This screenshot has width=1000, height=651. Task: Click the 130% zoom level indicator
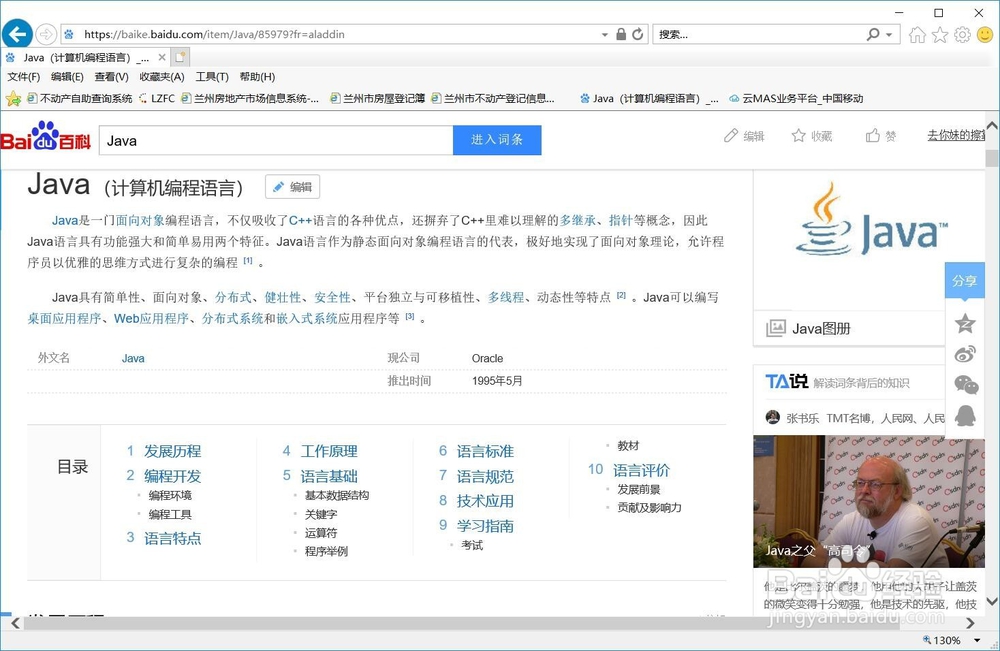[941, 640]
